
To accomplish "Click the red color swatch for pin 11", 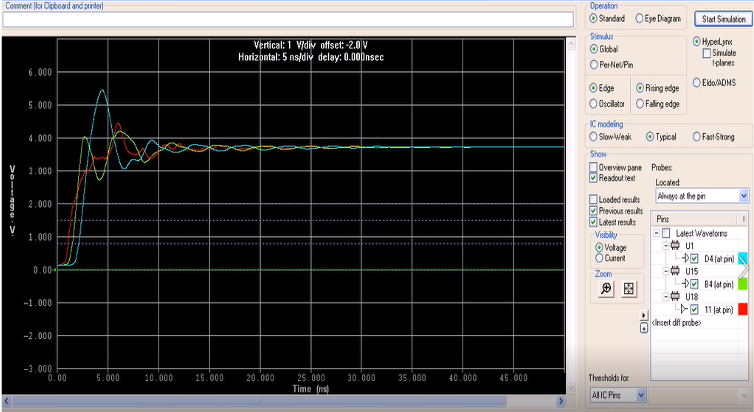I will click(743, 310).
